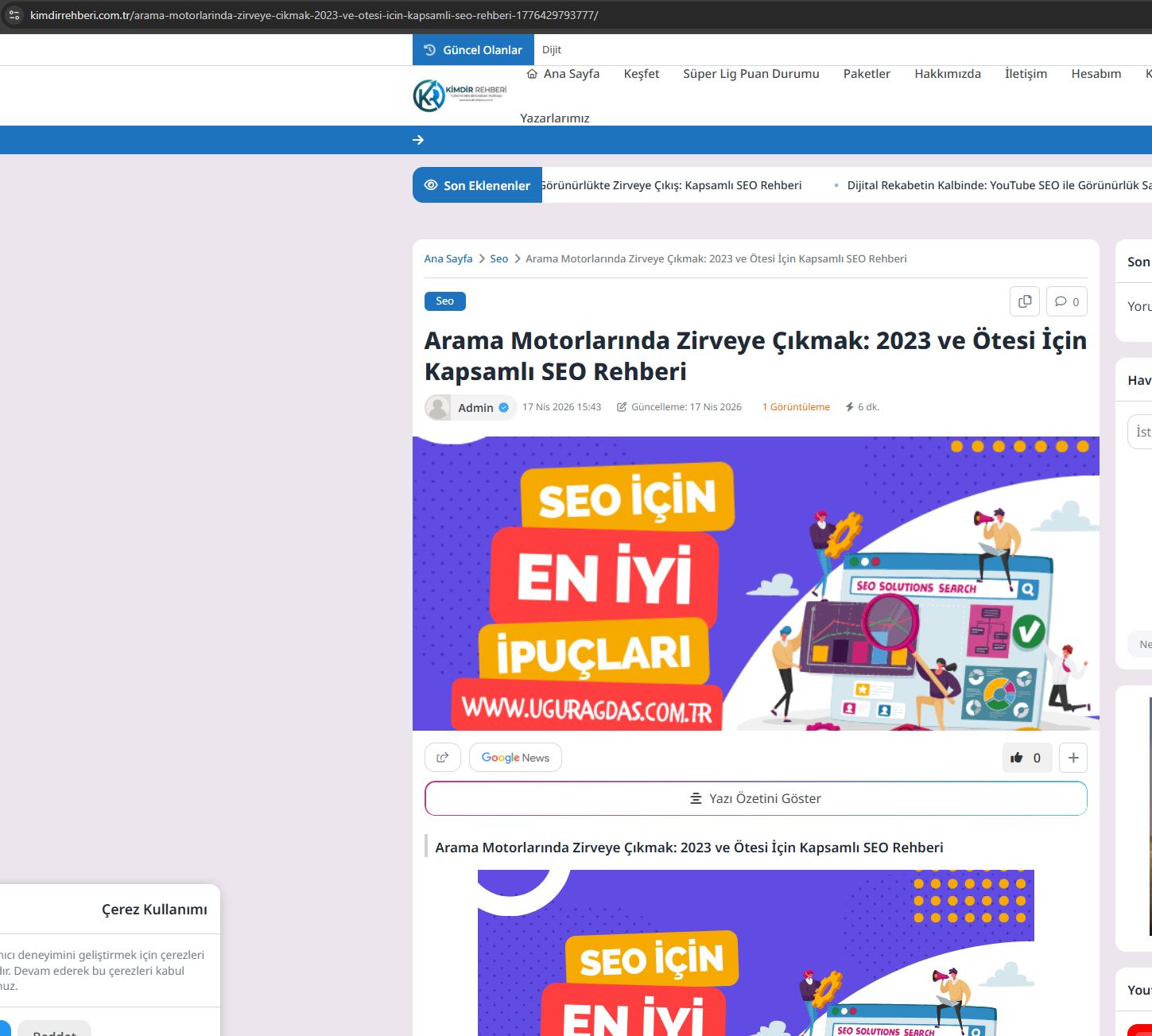The image size is (1152, 1036).
Task: Open ticker link about YouTube SEO ile Görünürlük
Action: coord(999,185)
